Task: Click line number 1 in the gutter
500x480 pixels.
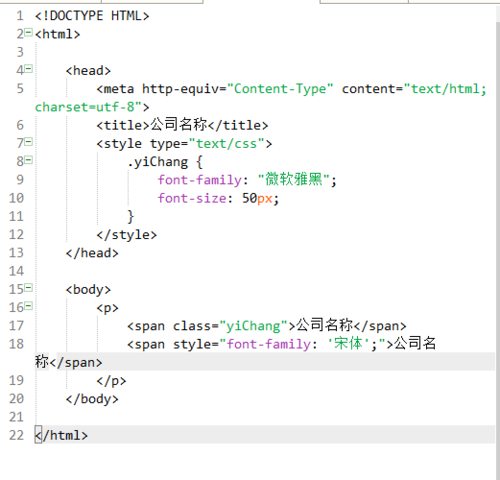Action: pyautogui.click(x=20, y=16)
